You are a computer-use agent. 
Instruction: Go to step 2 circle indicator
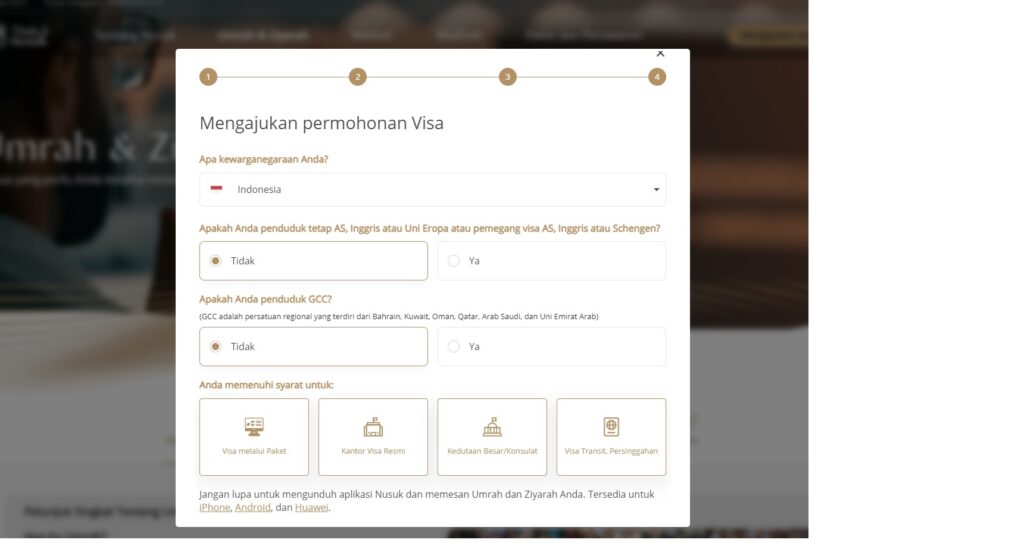pyautogui.click(x=358, y=77)
